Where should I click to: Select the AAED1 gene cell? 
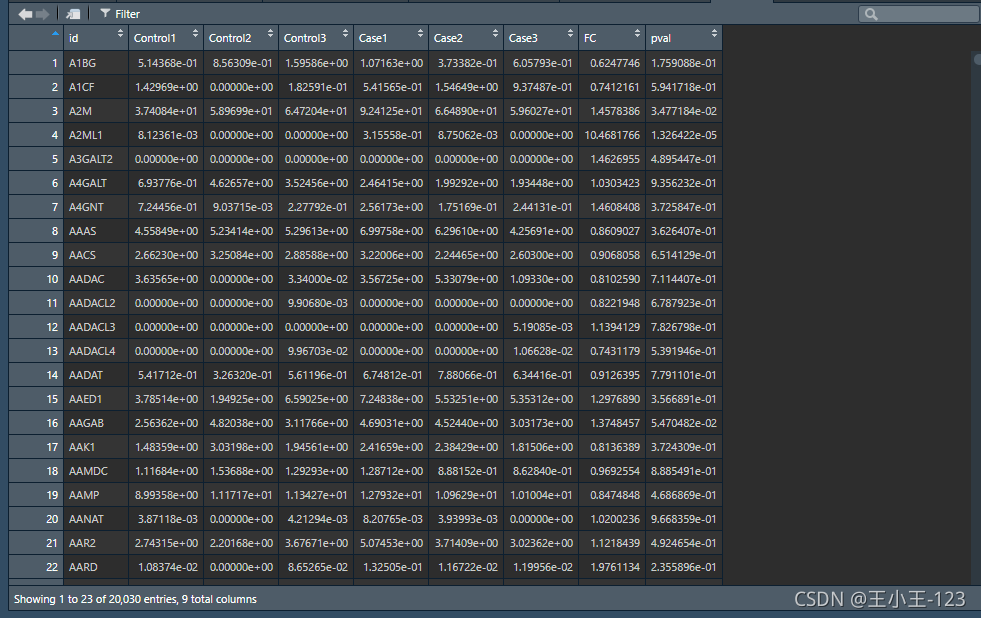[96, 399]
